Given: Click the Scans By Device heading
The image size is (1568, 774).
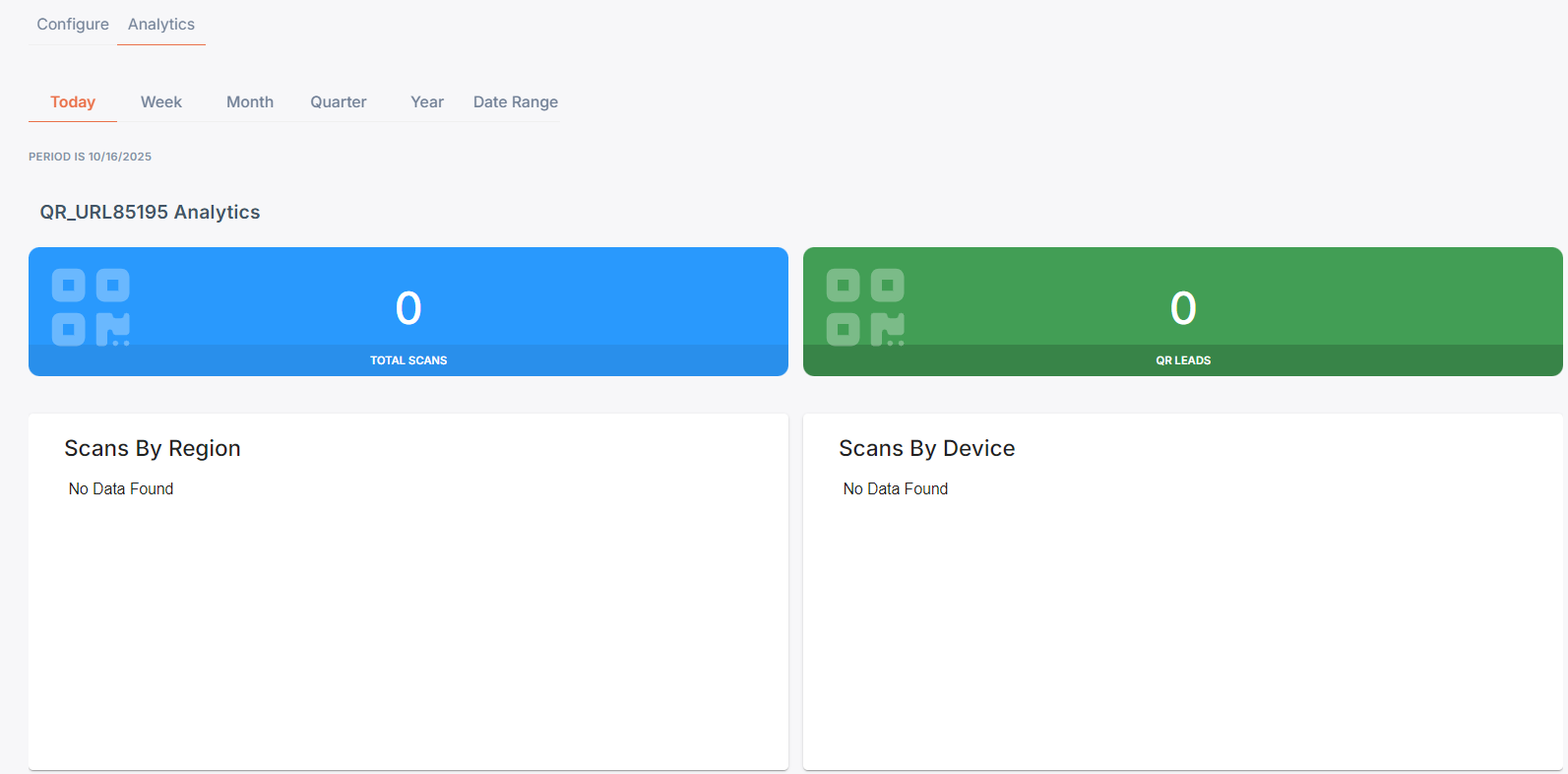Looking at the screenshot, I should click(x=926, y=448).
